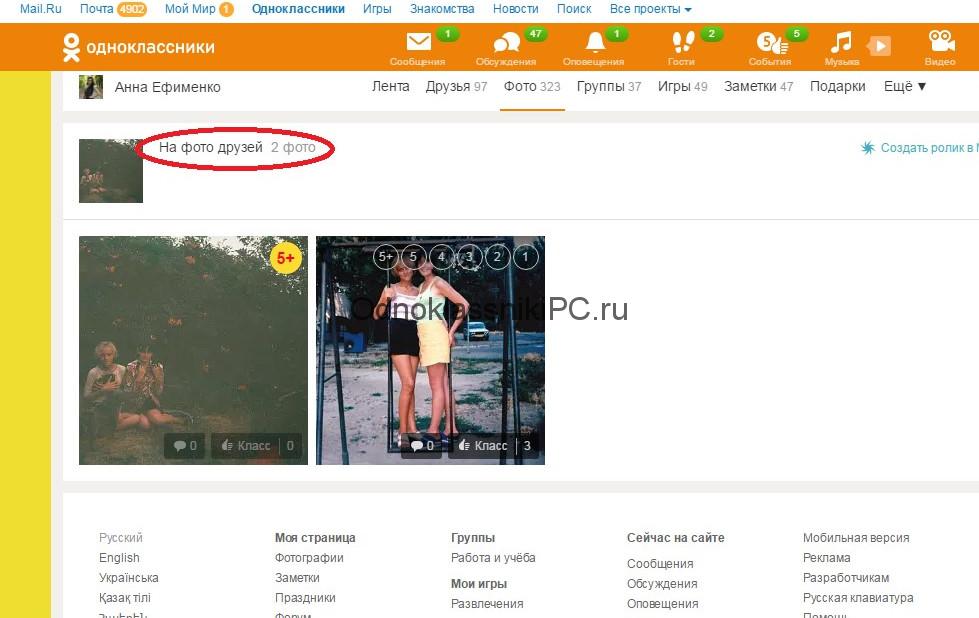Open Русская клавиатура link
This screenshot has height=618, width=979.
(858, 597)
